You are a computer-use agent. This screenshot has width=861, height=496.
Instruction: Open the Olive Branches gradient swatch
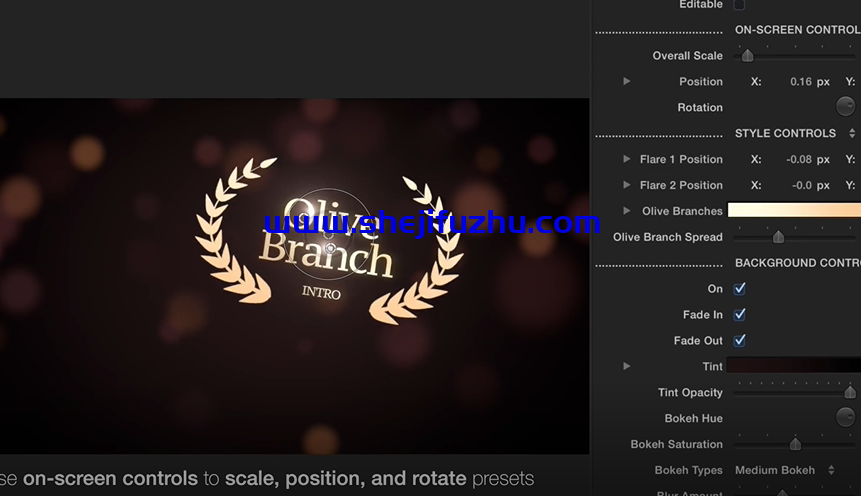[x=794, y=210]
